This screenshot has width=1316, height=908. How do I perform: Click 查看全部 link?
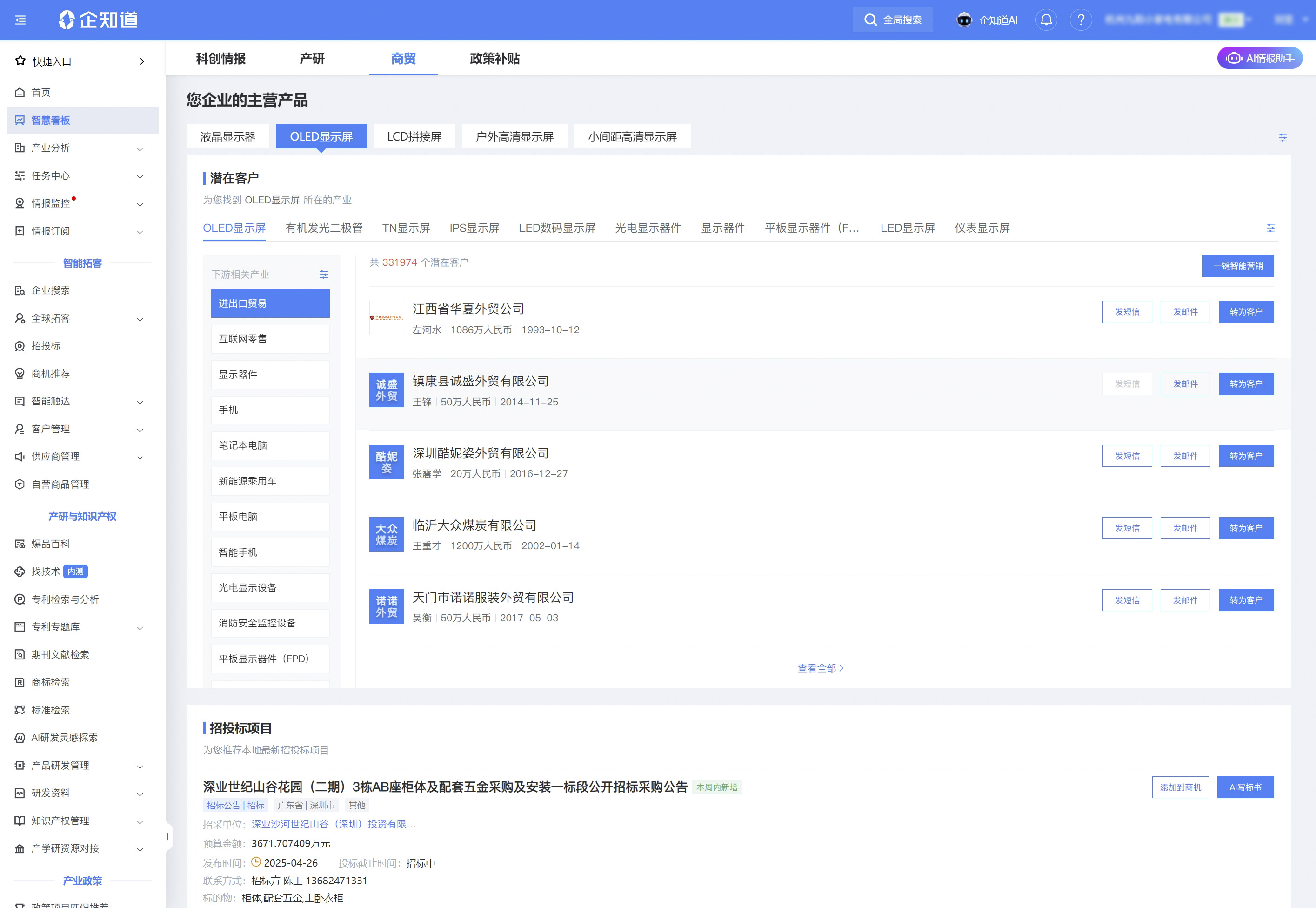coord(820,668)
